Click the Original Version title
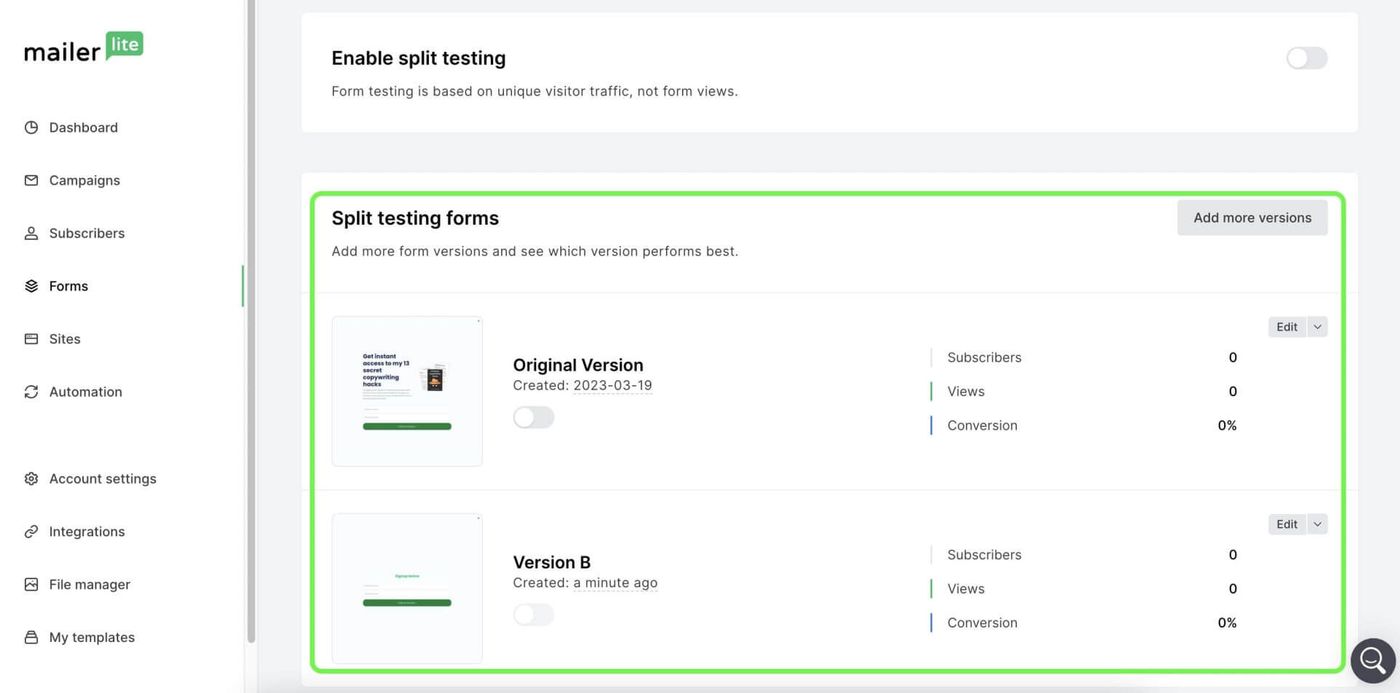The image size is (1400, 693). (578, 365)
